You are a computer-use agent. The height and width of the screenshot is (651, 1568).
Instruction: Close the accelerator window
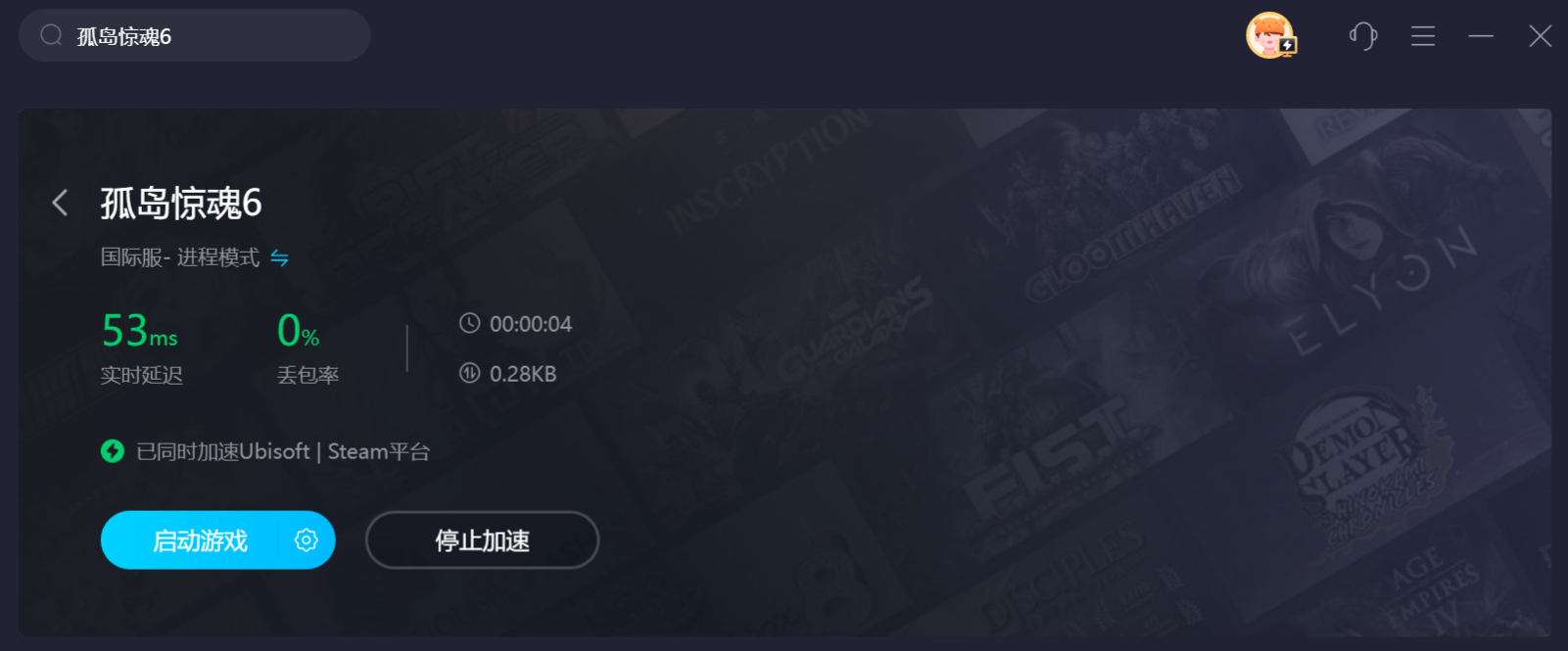click(1541, 36)
